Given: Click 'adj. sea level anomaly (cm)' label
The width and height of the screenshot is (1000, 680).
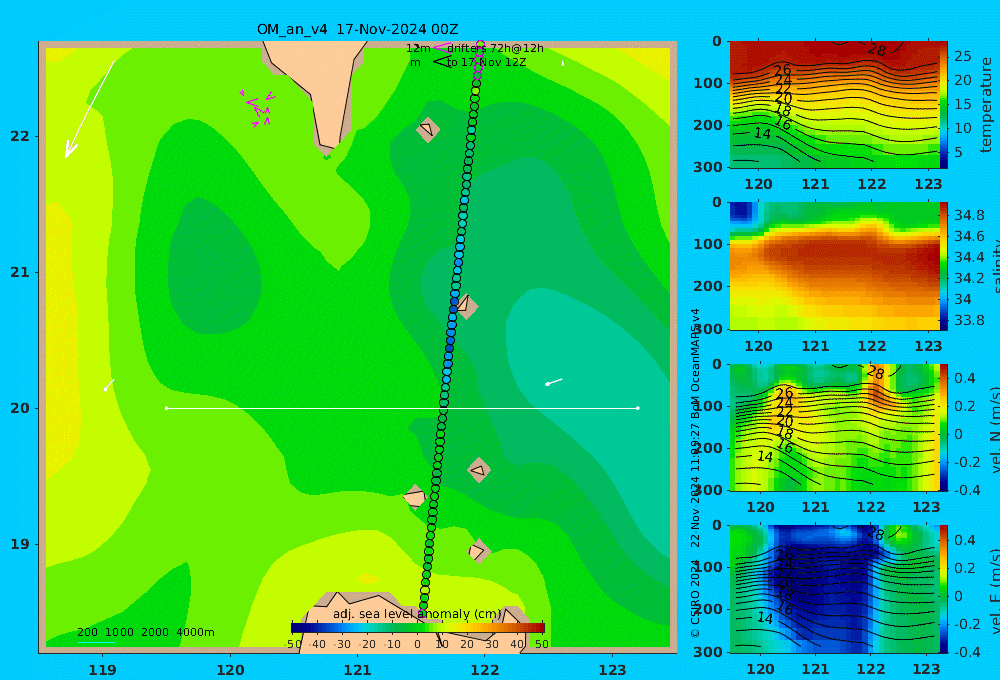Looking at the screenshot, I should 417,614.
